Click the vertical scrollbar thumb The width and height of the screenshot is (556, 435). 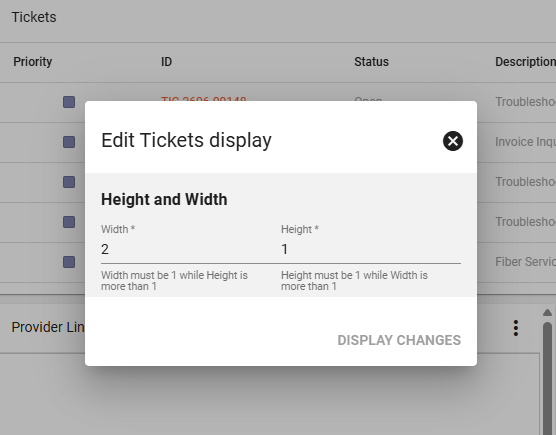tap(547, 378)
